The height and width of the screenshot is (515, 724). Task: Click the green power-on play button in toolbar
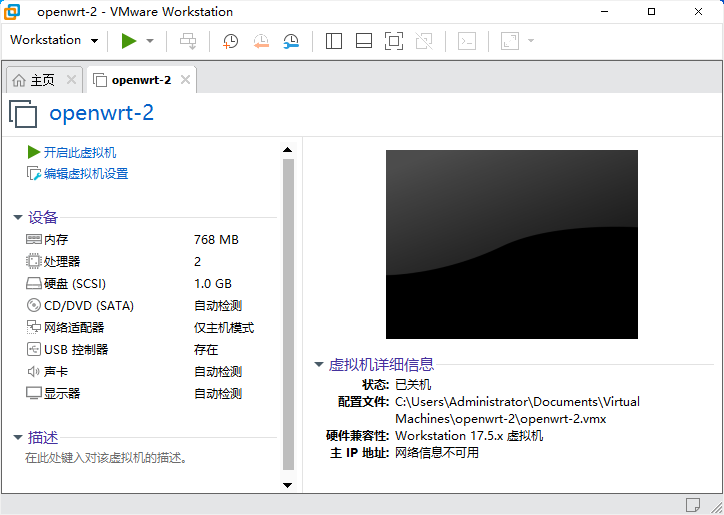pos(129,41)
